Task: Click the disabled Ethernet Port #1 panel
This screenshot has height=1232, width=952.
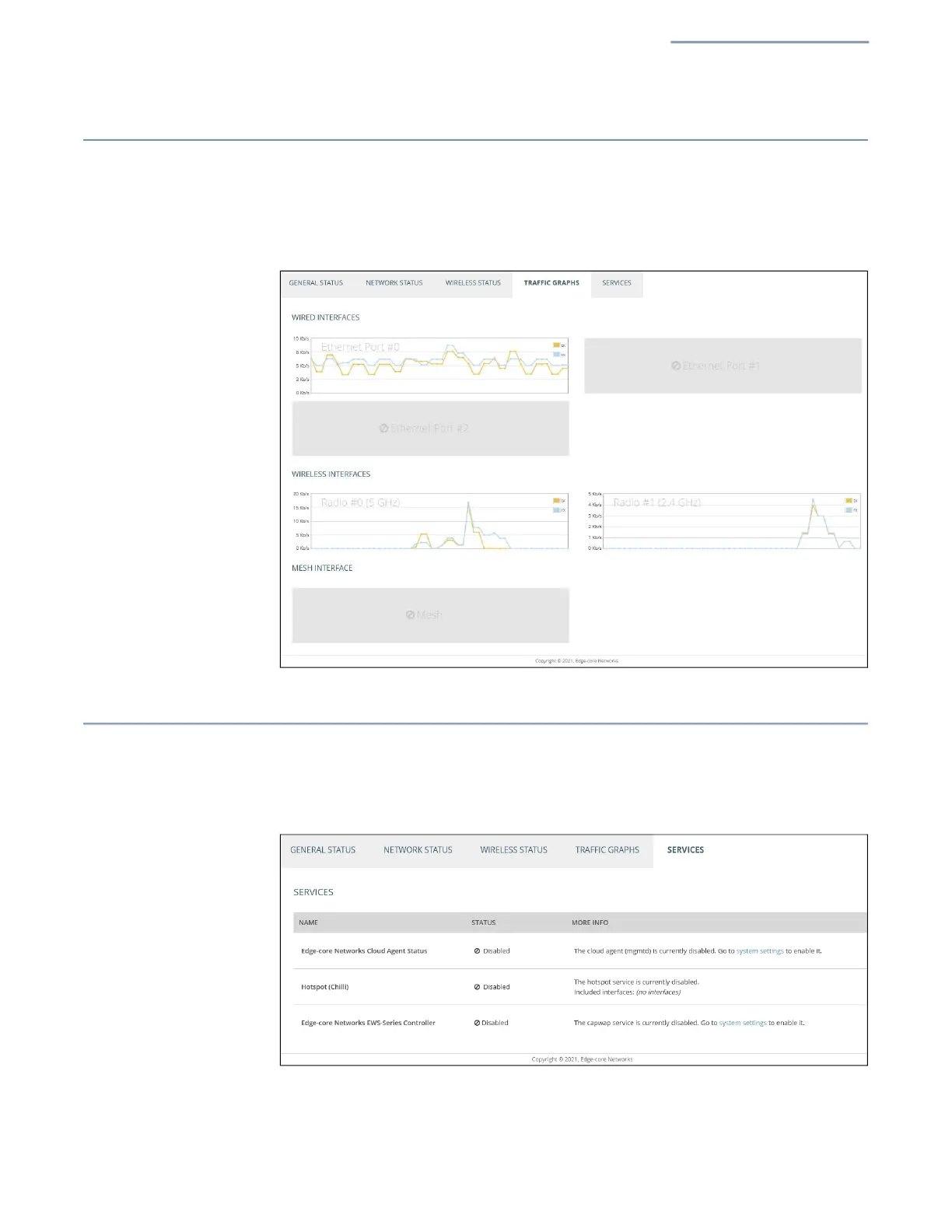Action: [723, 366]
